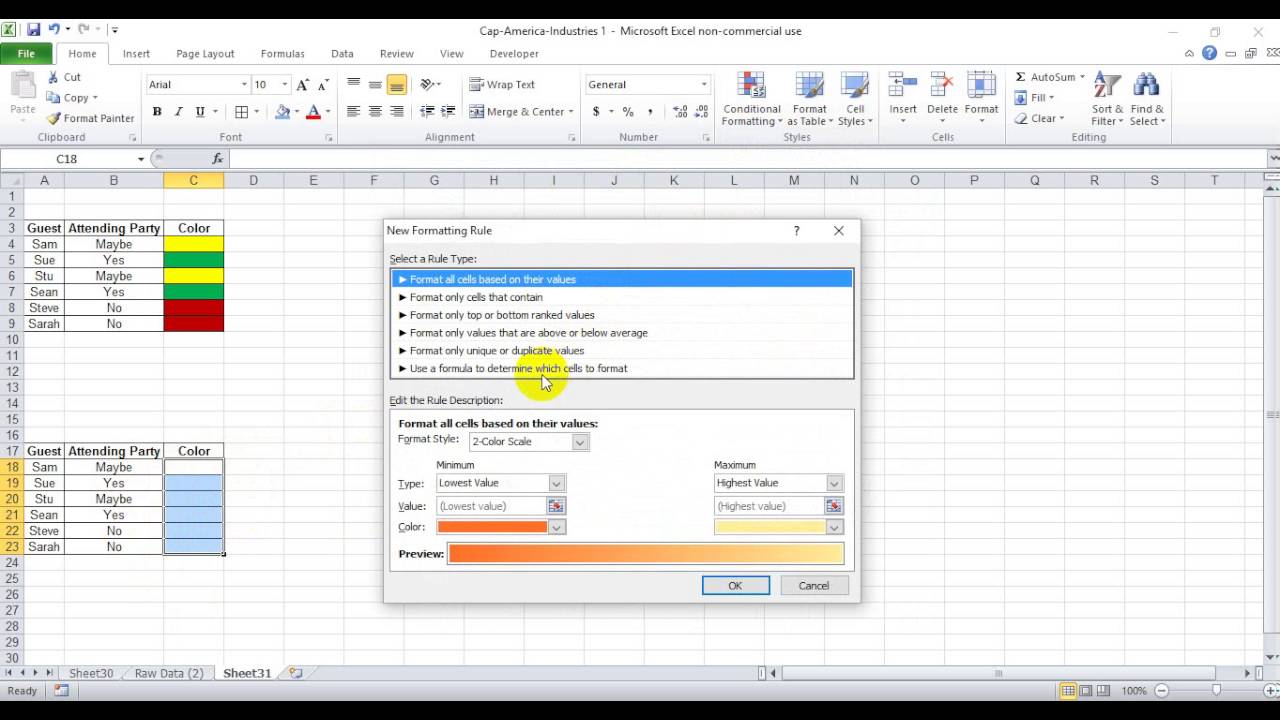Open the Formulas ribbon tab
Screen dimensions: 1280x720
point(282,54)
